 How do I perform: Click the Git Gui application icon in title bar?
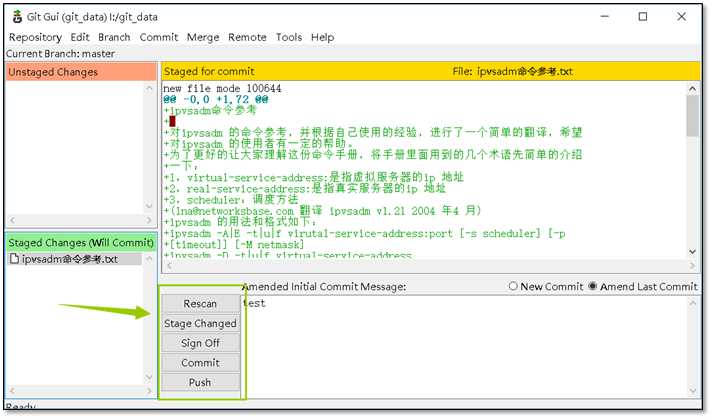click(x=17, y=17)
